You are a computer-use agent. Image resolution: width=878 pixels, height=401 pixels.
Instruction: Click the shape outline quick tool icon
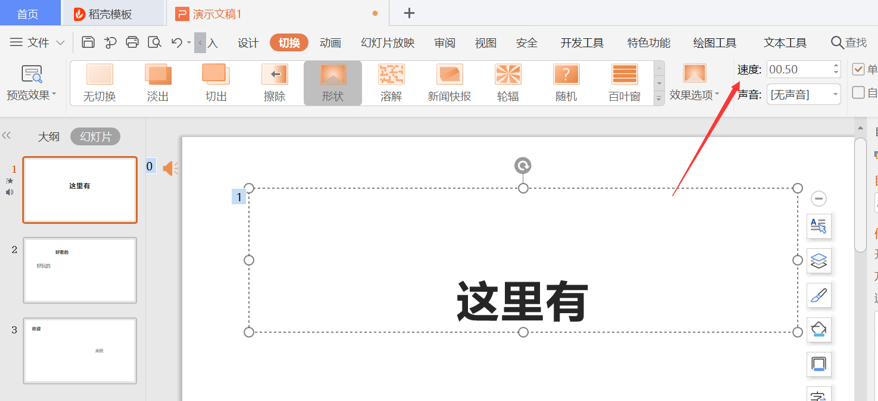(819, 364)
